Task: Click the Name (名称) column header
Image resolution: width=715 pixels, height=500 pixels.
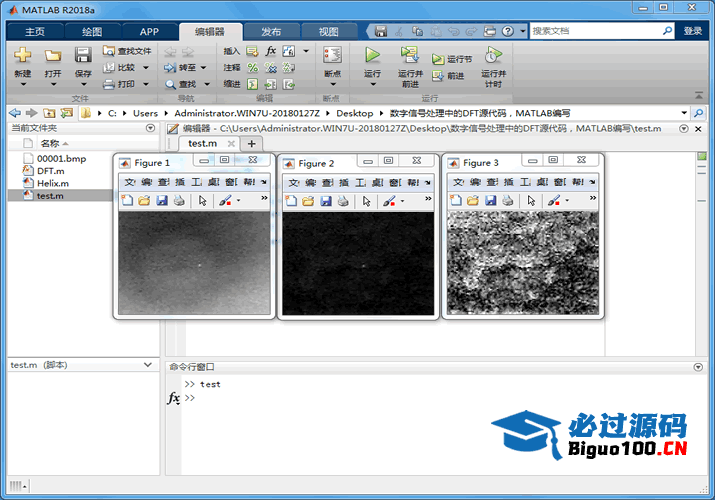Action: pos(54,144)
